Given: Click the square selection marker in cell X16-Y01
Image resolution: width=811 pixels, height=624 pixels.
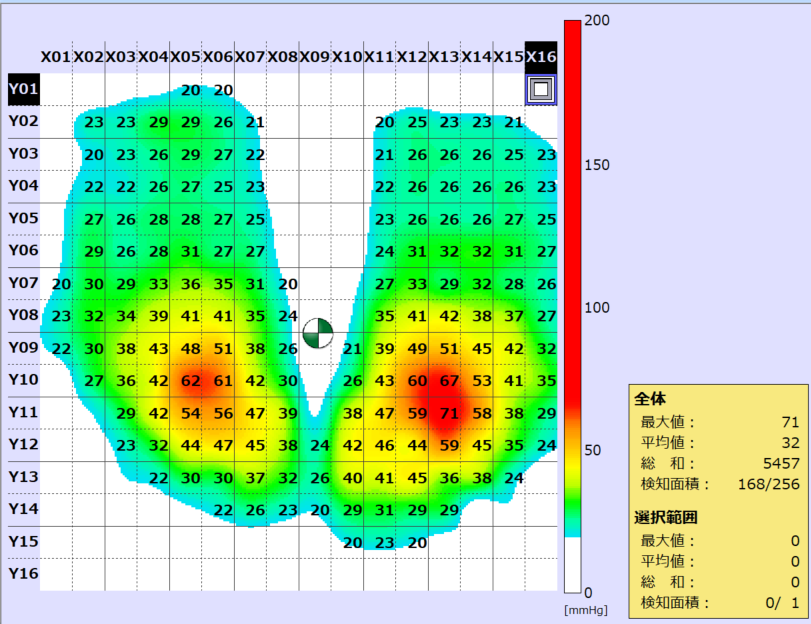Looking at the screenshot, I should tap(541, 90).
